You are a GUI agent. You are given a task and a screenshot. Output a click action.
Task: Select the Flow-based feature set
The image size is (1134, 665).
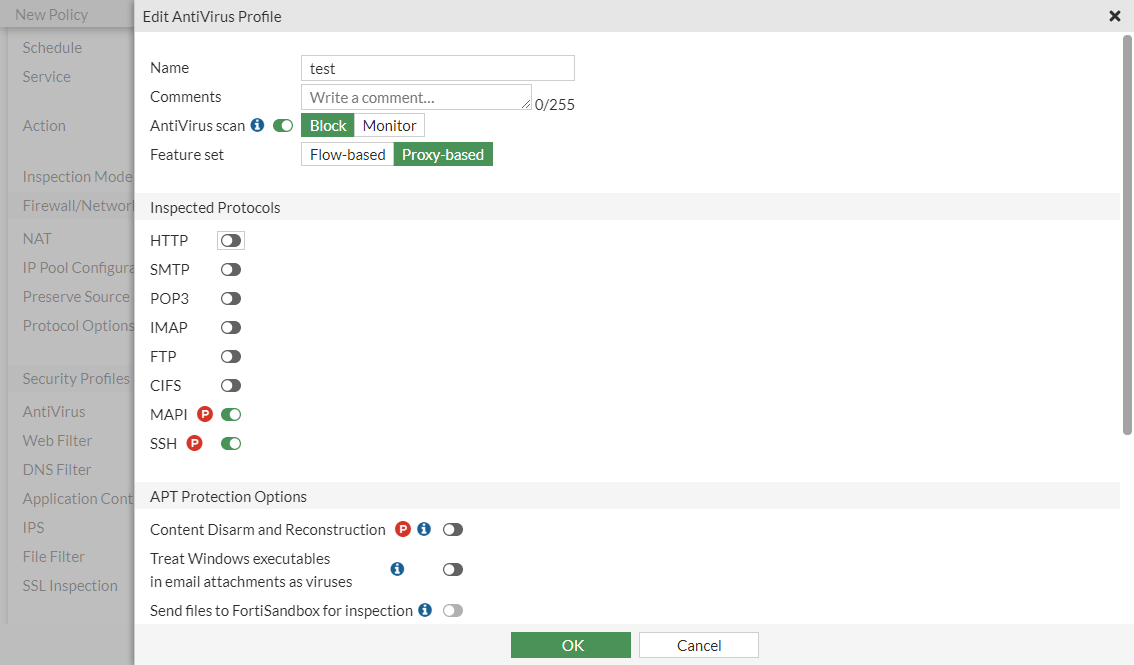click(347, 154)
